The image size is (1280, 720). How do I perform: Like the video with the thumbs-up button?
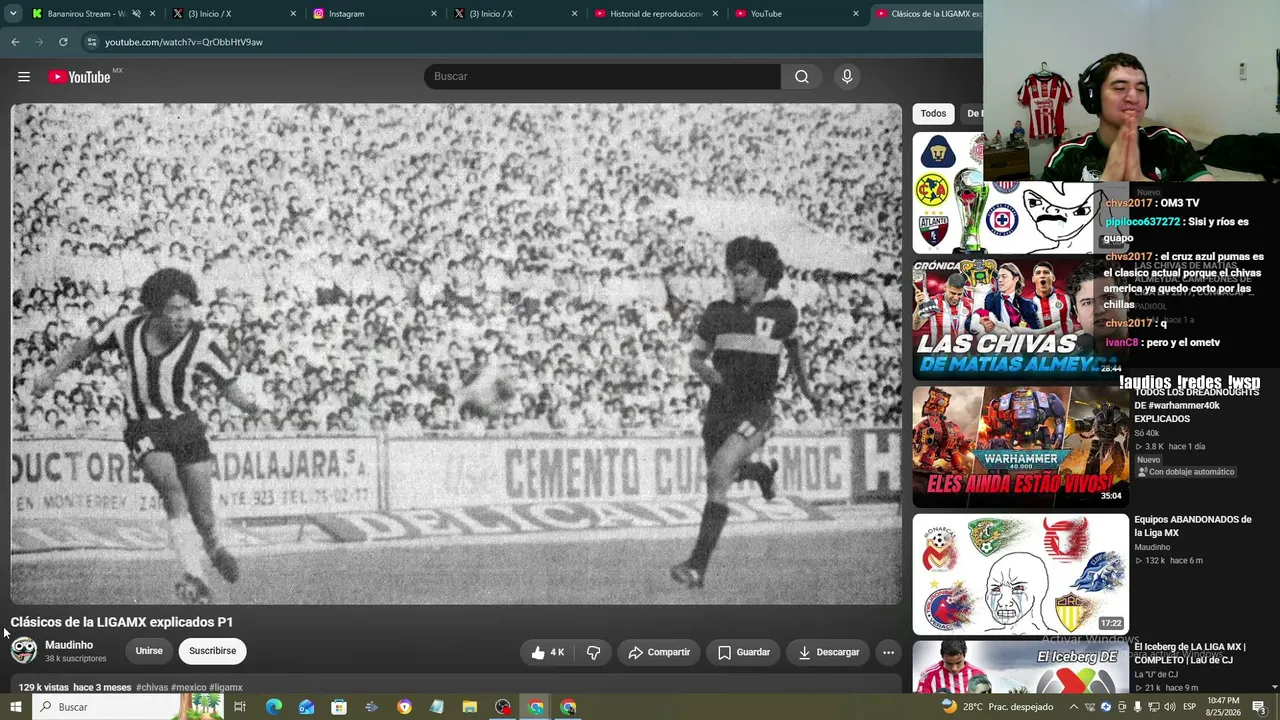(548, 652)
